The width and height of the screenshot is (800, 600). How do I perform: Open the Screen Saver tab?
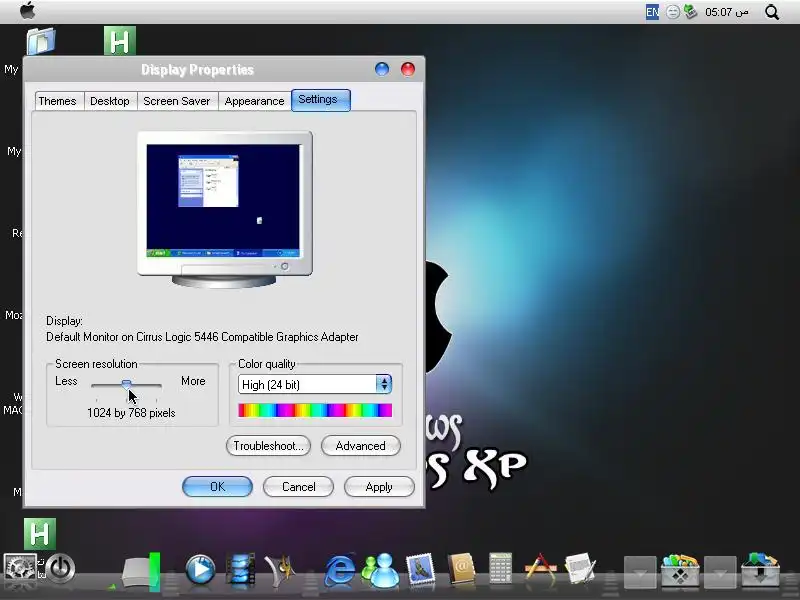(x=177, y=101)
